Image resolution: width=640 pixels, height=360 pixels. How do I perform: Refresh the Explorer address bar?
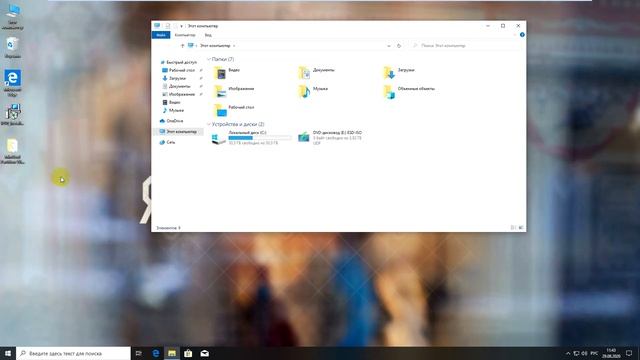pos(399,46)
